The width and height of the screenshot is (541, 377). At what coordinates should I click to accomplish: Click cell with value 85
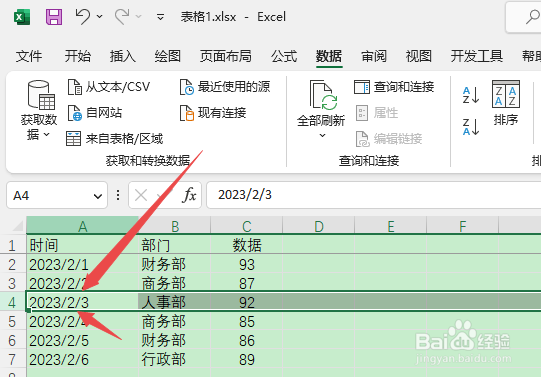coord(247,321)
